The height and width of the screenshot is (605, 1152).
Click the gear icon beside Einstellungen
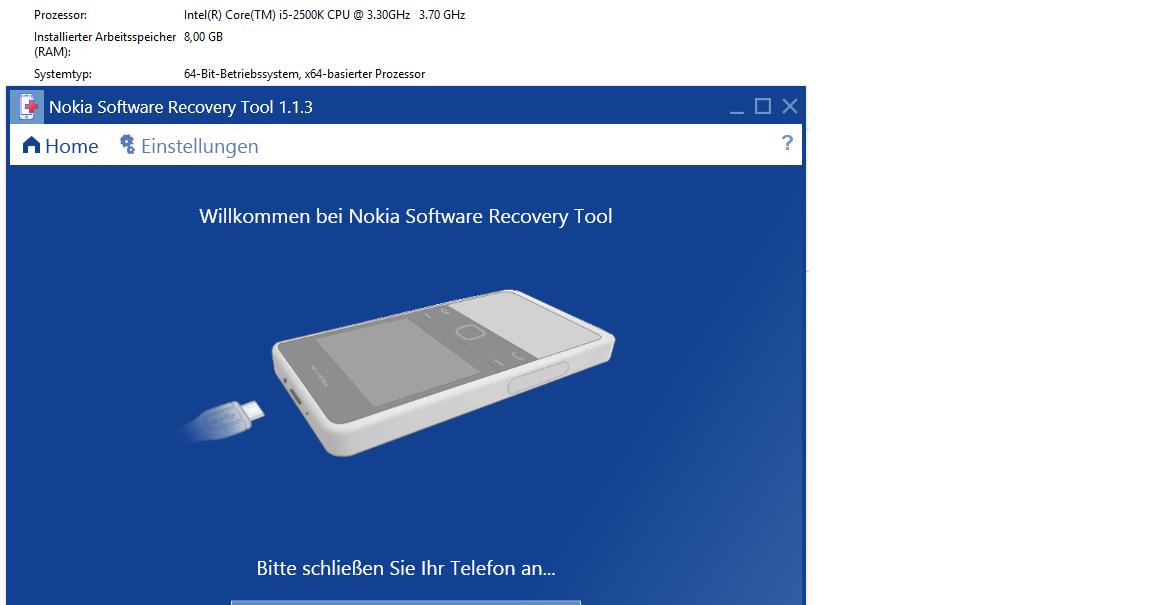point(127,144)
